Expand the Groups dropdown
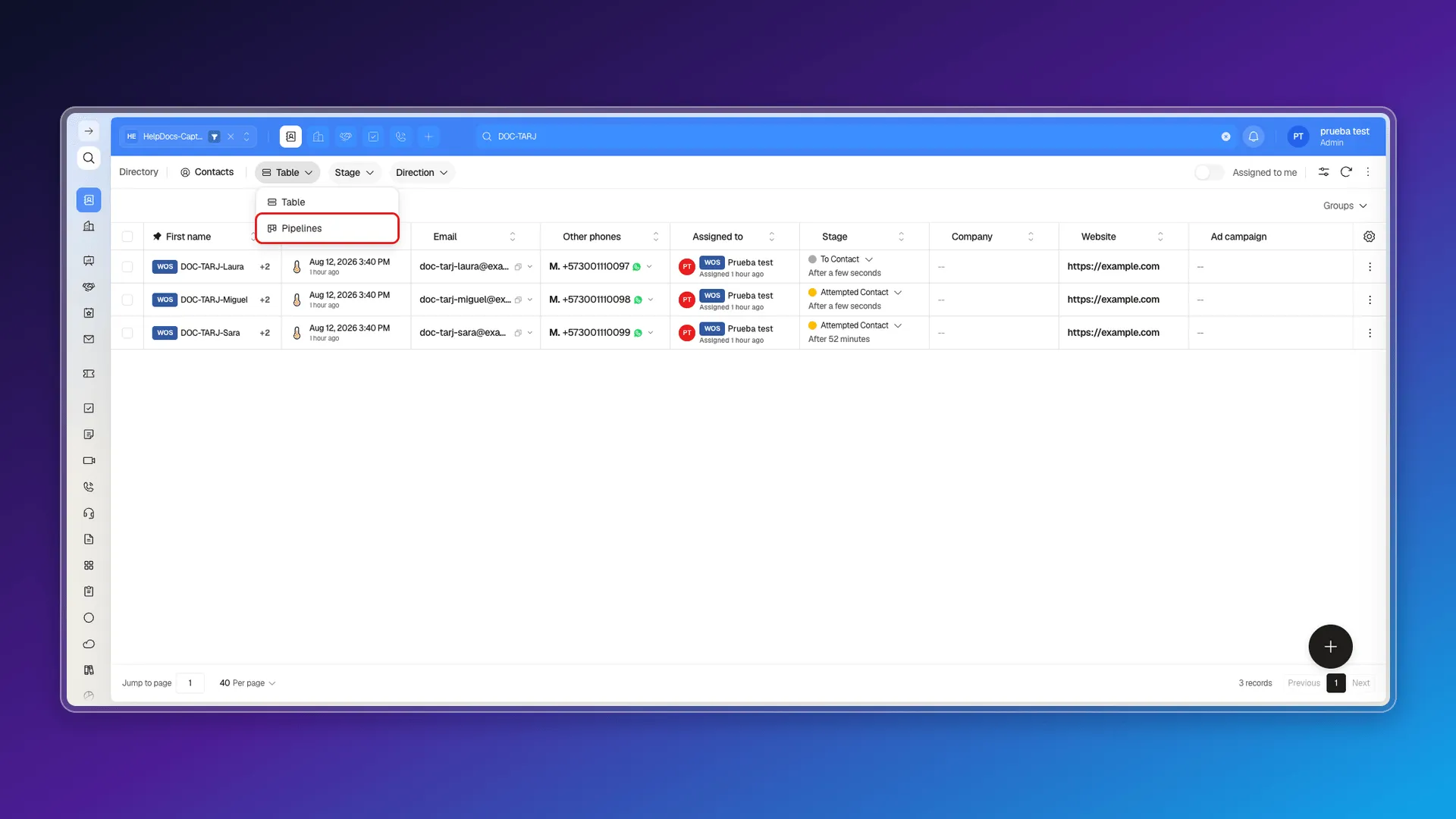The image size is (1456, 819). pyautogui.click(x=1345, y=206)
